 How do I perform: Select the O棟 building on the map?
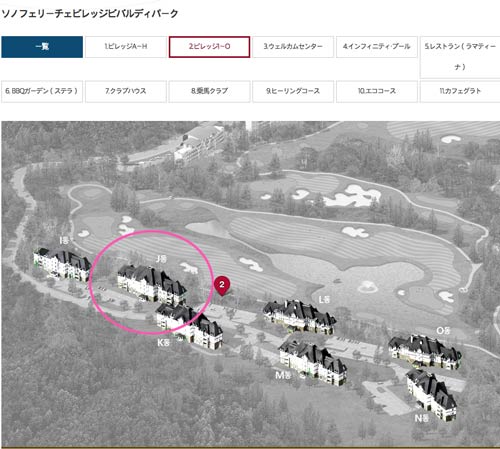[x=425, y=352]
